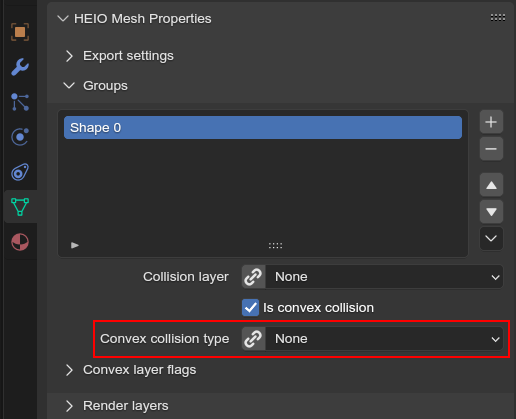516x419 pixels.
Task: Click the HEIO panel drag grip dots
Action: (x=498, y=18)
